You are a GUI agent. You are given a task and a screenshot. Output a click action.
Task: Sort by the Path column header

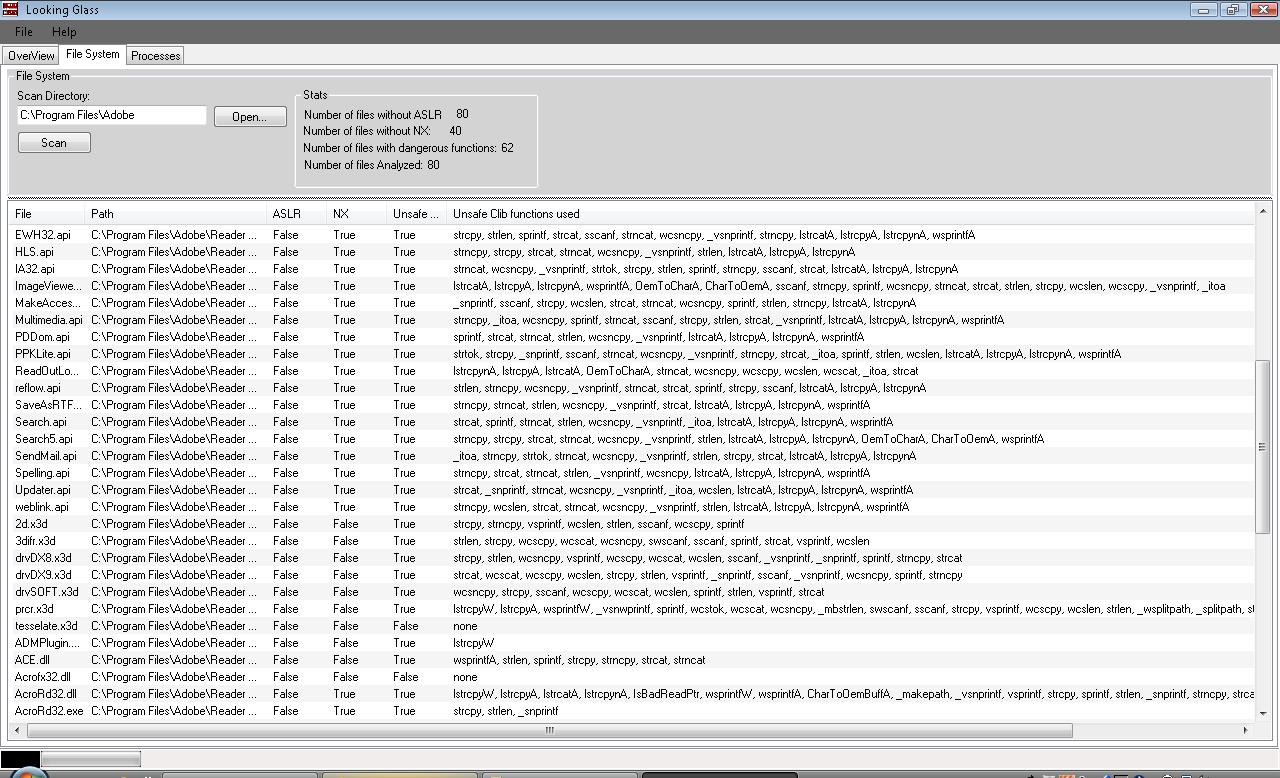click(x=177, y=214)
